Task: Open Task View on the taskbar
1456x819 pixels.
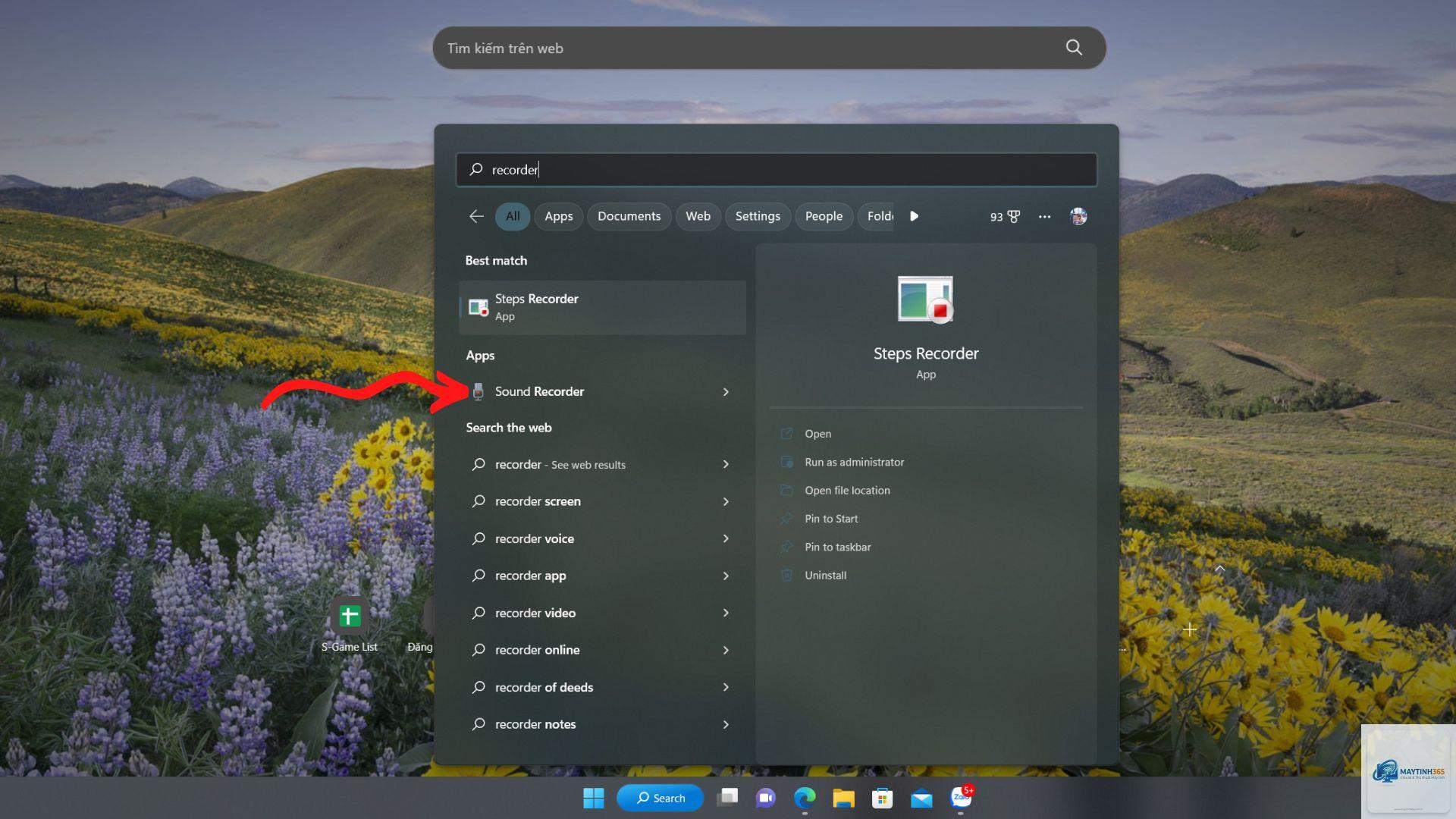Action: pos(727,798)
